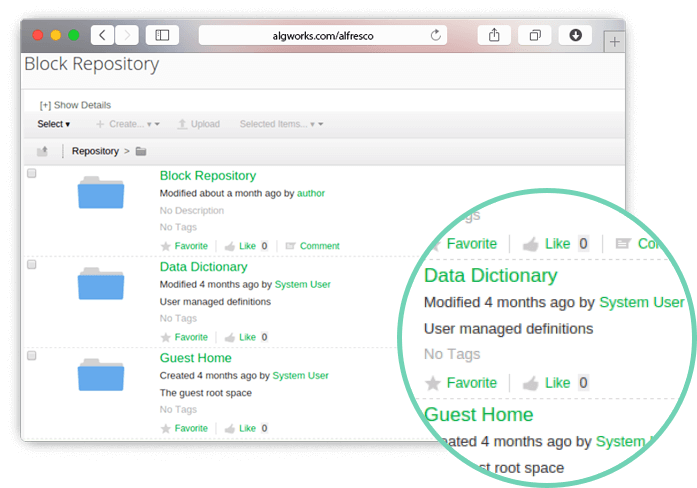This screenshot has width=697, height=488.
Task: Add a new tab with the plus button
Action: click(x=615, y=42)
